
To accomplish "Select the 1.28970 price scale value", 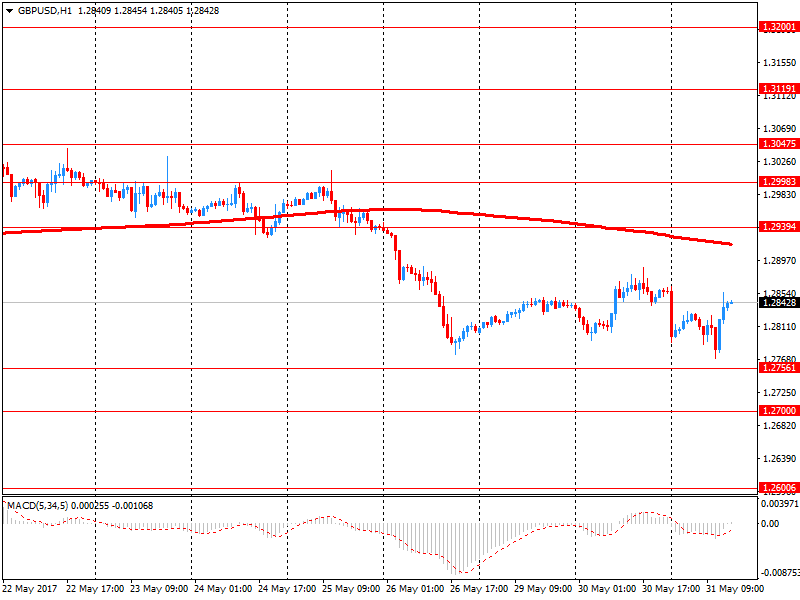I will (x=780, y=261).
